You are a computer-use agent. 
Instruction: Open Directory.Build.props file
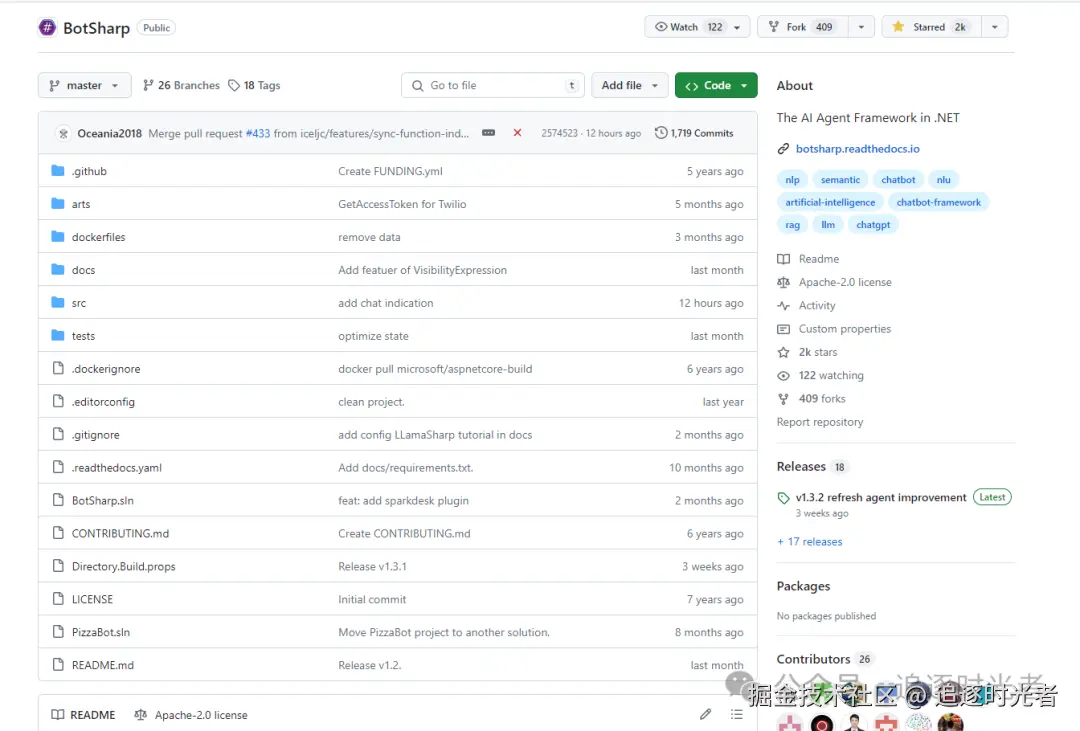coord(123,566)
